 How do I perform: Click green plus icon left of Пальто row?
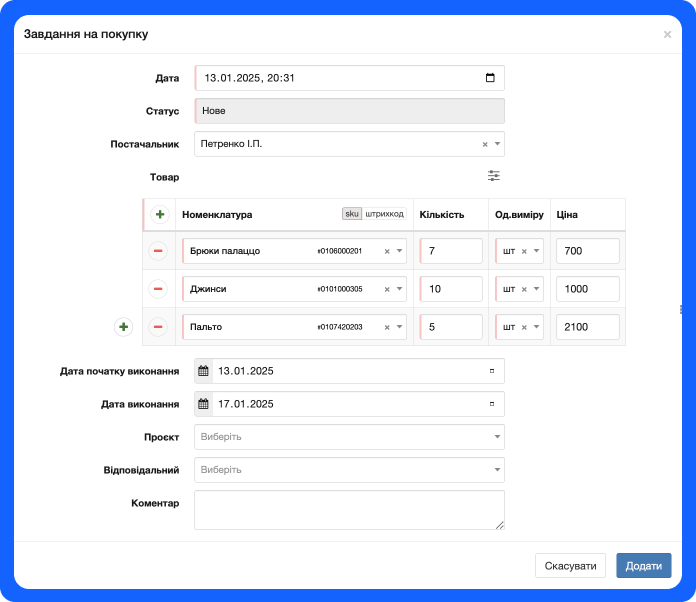coord(124,327)
